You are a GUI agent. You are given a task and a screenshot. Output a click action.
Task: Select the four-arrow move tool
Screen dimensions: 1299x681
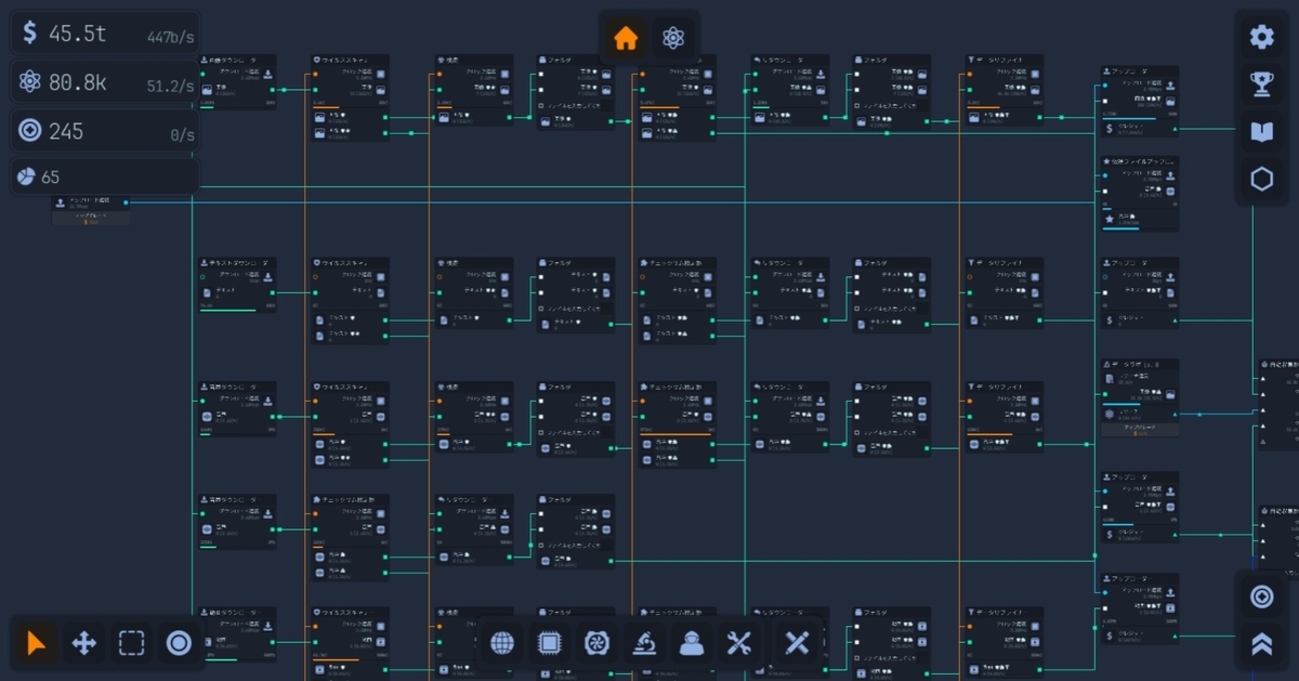coord(84,643)
